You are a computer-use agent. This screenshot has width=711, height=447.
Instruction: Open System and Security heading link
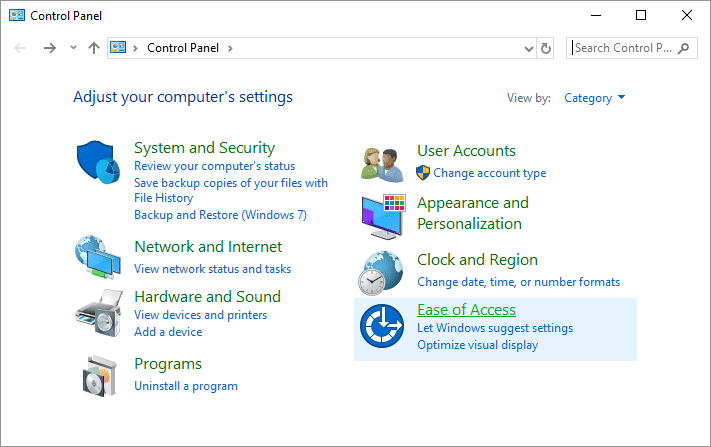coord(205,148)
